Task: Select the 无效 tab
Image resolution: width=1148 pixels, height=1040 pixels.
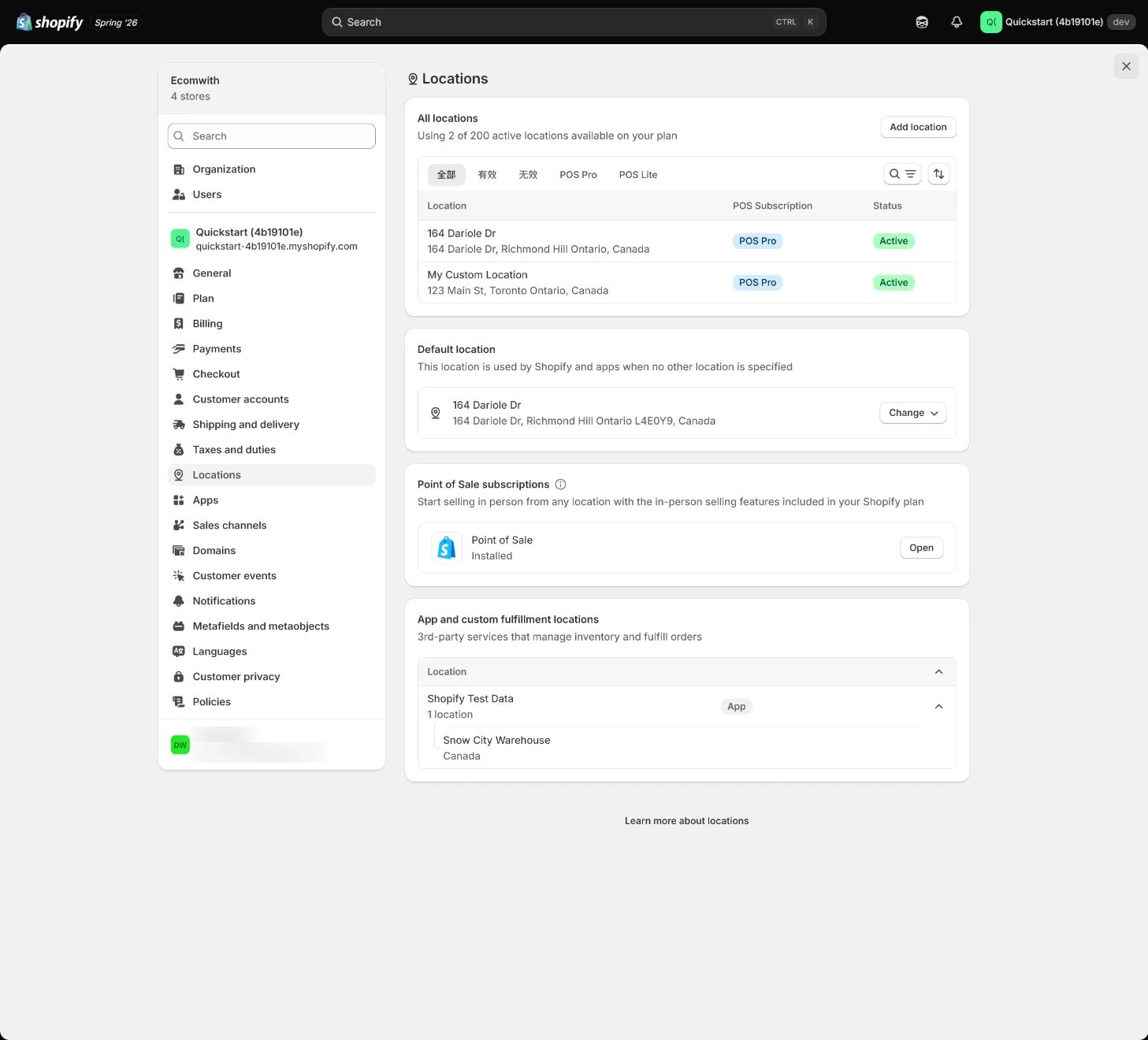Action: [528, 175]
